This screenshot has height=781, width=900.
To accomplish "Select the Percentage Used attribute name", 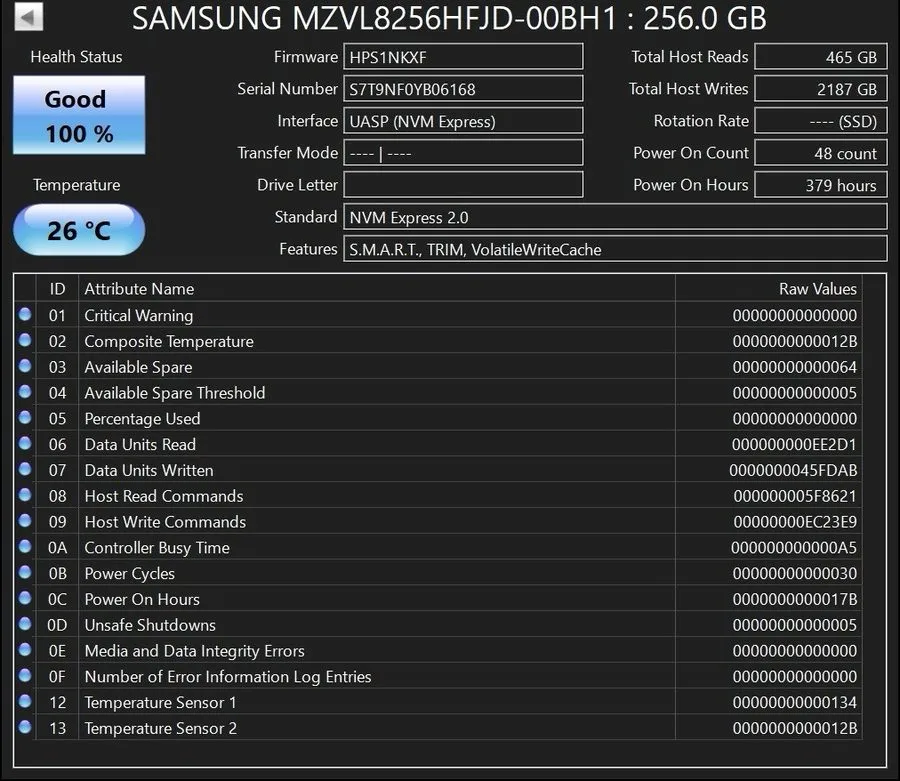I will coord(142,419).
